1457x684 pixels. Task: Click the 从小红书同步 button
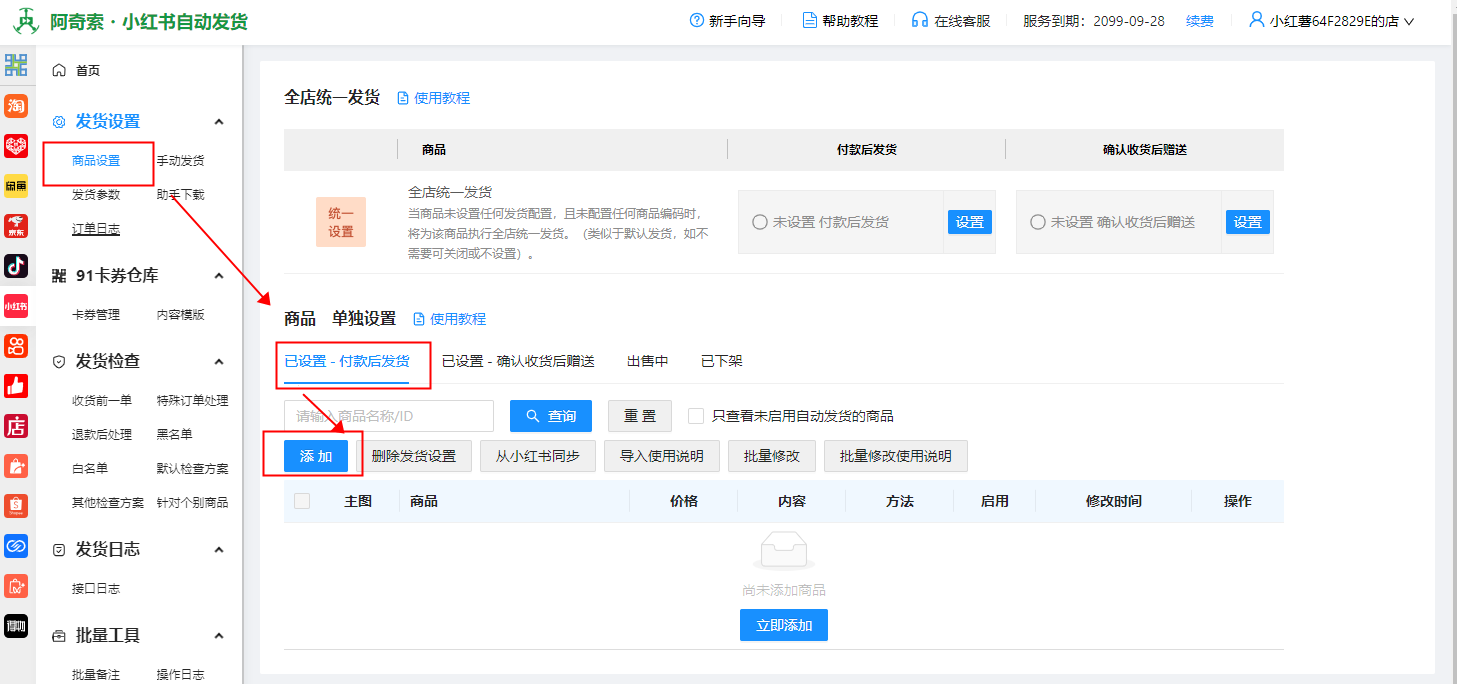(538, 456)
